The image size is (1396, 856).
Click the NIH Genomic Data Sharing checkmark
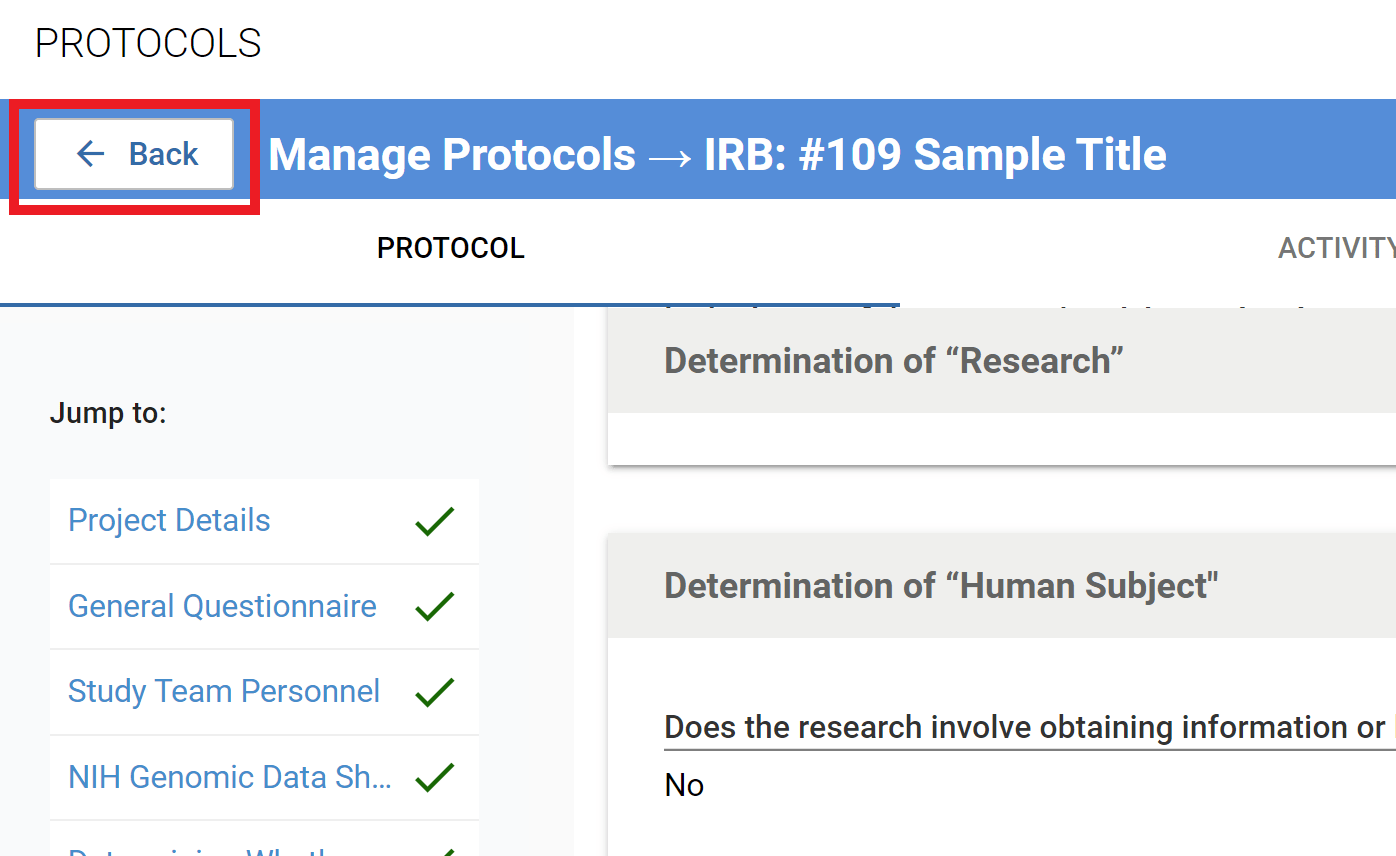click(x=434, y=777)
